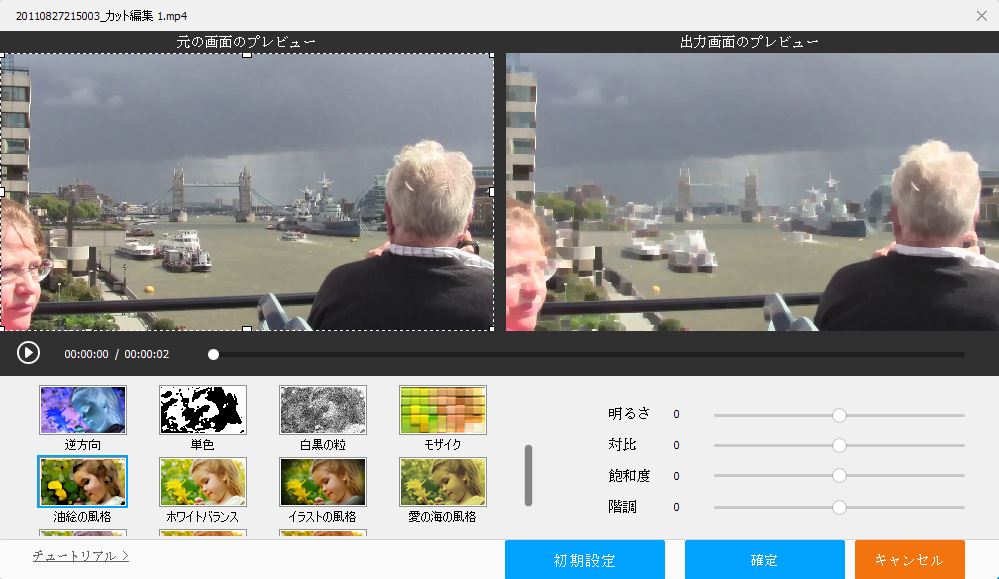Click the 階調 gradation slider handle
This screenshot has height=579, width=999.
click(x=839, y=507)
